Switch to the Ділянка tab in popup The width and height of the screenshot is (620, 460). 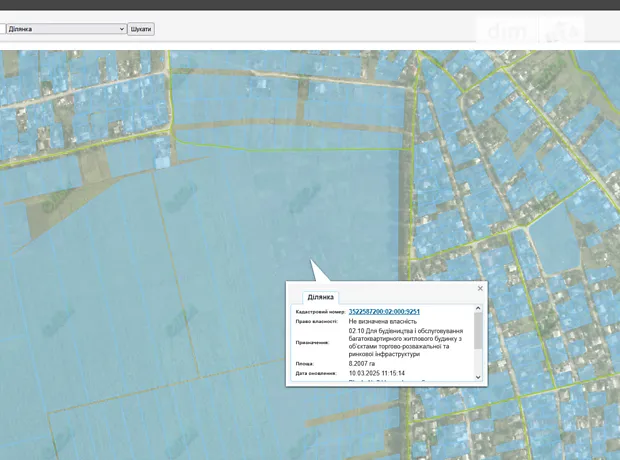pyautogui.click(x=322, y=297)
